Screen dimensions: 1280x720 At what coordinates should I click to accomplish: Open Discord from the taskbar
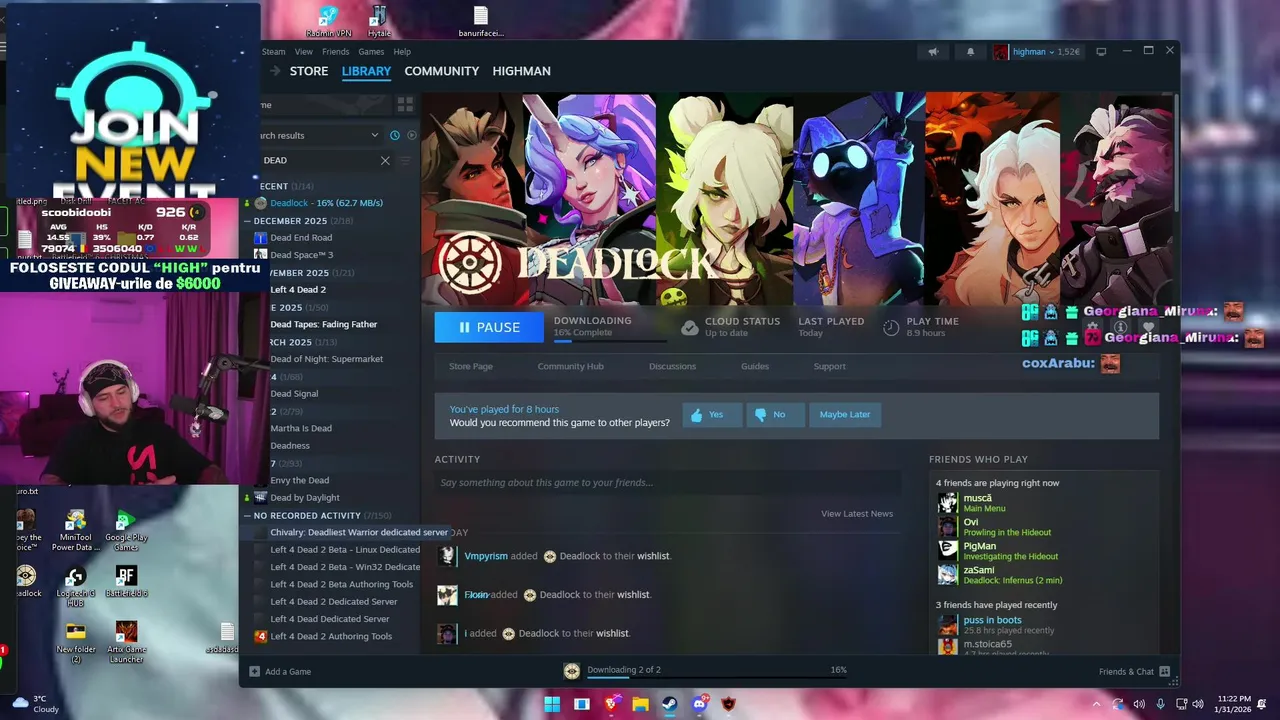click(700, 704)
